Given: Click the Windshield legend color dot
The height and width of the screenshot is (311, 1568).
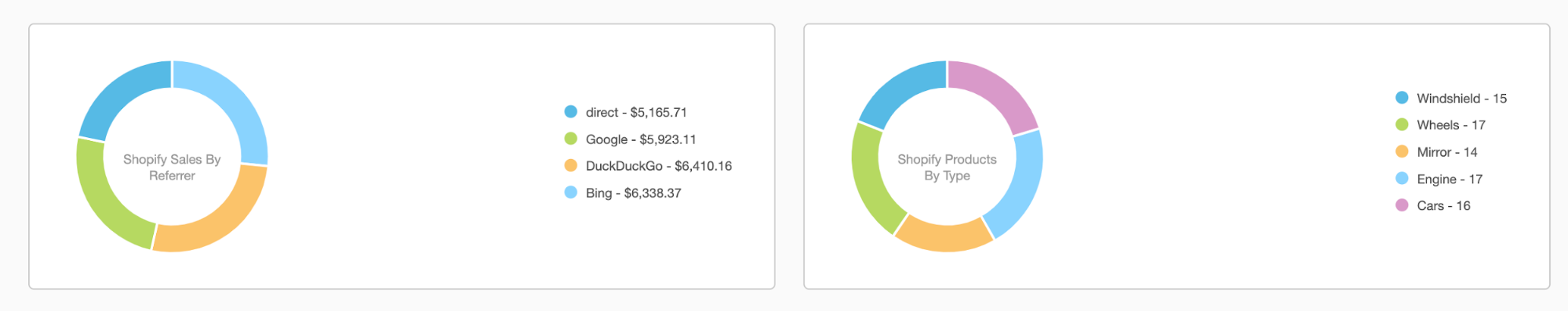Looking at the screenshot, I should [x=1402, y=98].
